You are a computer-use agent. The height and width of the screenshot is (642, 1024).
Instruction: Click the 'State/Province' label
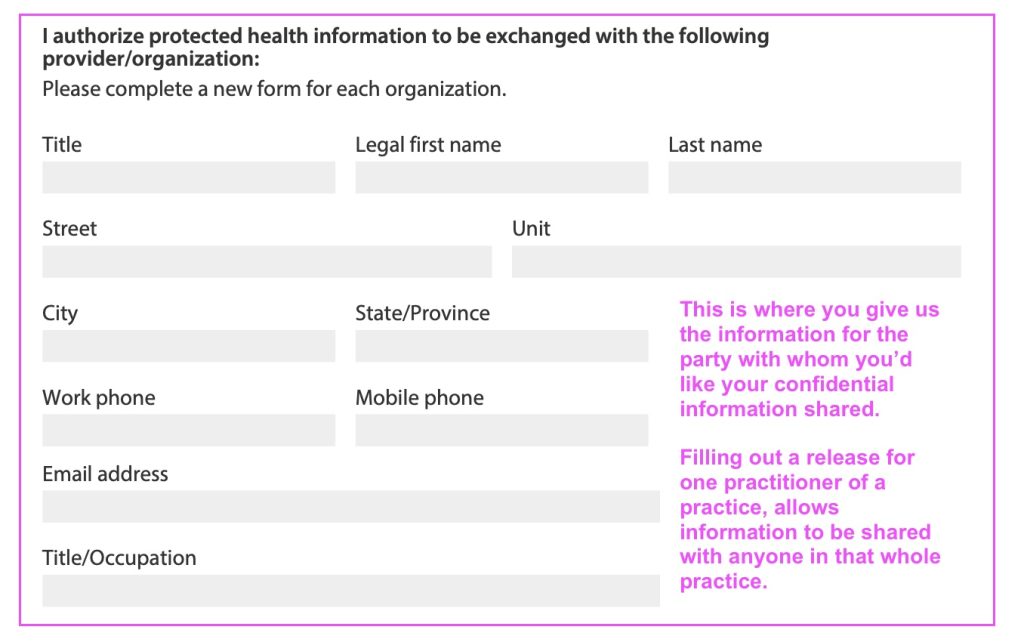click(423, 313)
